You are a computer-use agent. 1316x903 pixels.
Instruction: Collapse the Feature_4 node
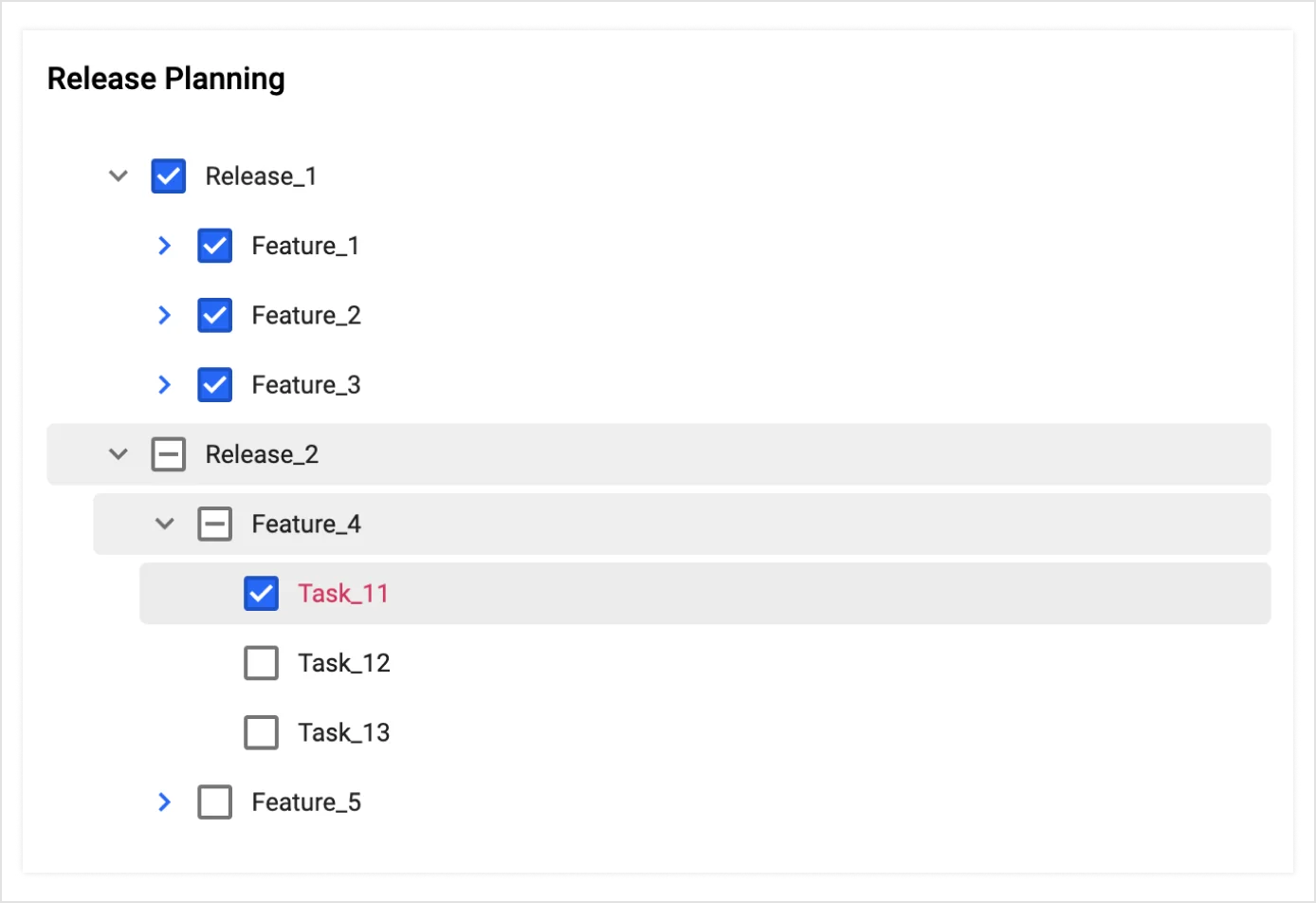tap(164, 523)
